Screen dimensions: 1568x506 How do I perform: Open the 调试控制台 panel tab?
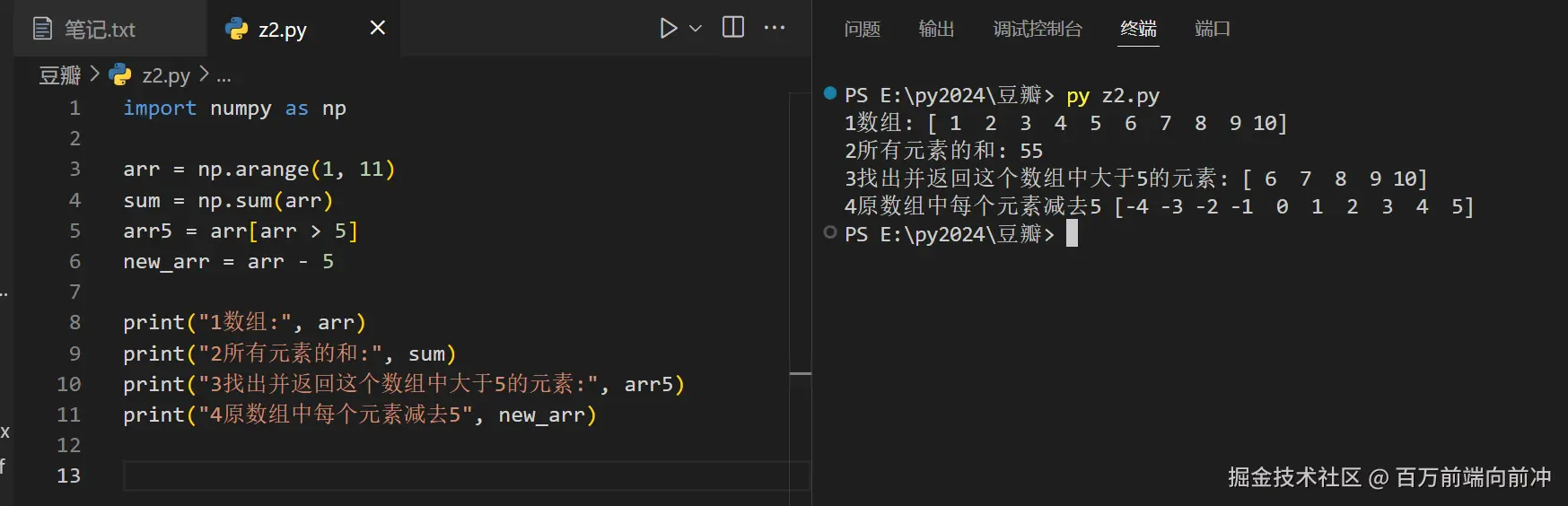click(1038, 29)
